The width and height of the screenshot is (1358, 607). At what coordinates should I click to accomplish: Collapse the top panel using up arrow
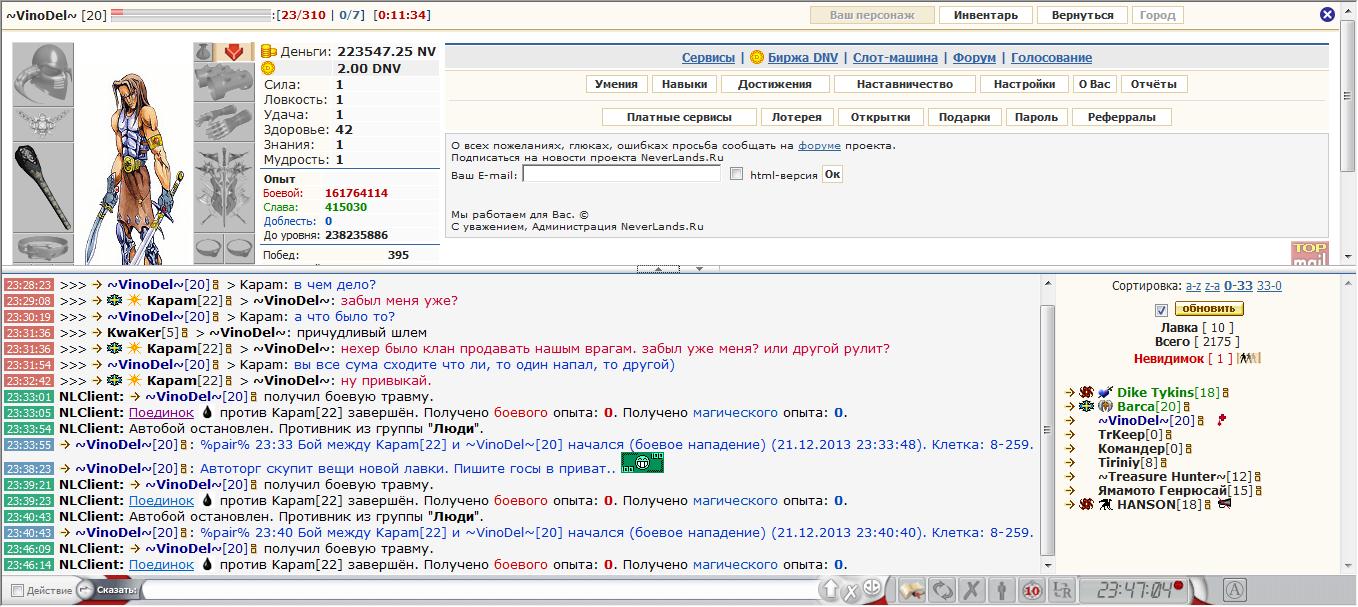point(658,269)
